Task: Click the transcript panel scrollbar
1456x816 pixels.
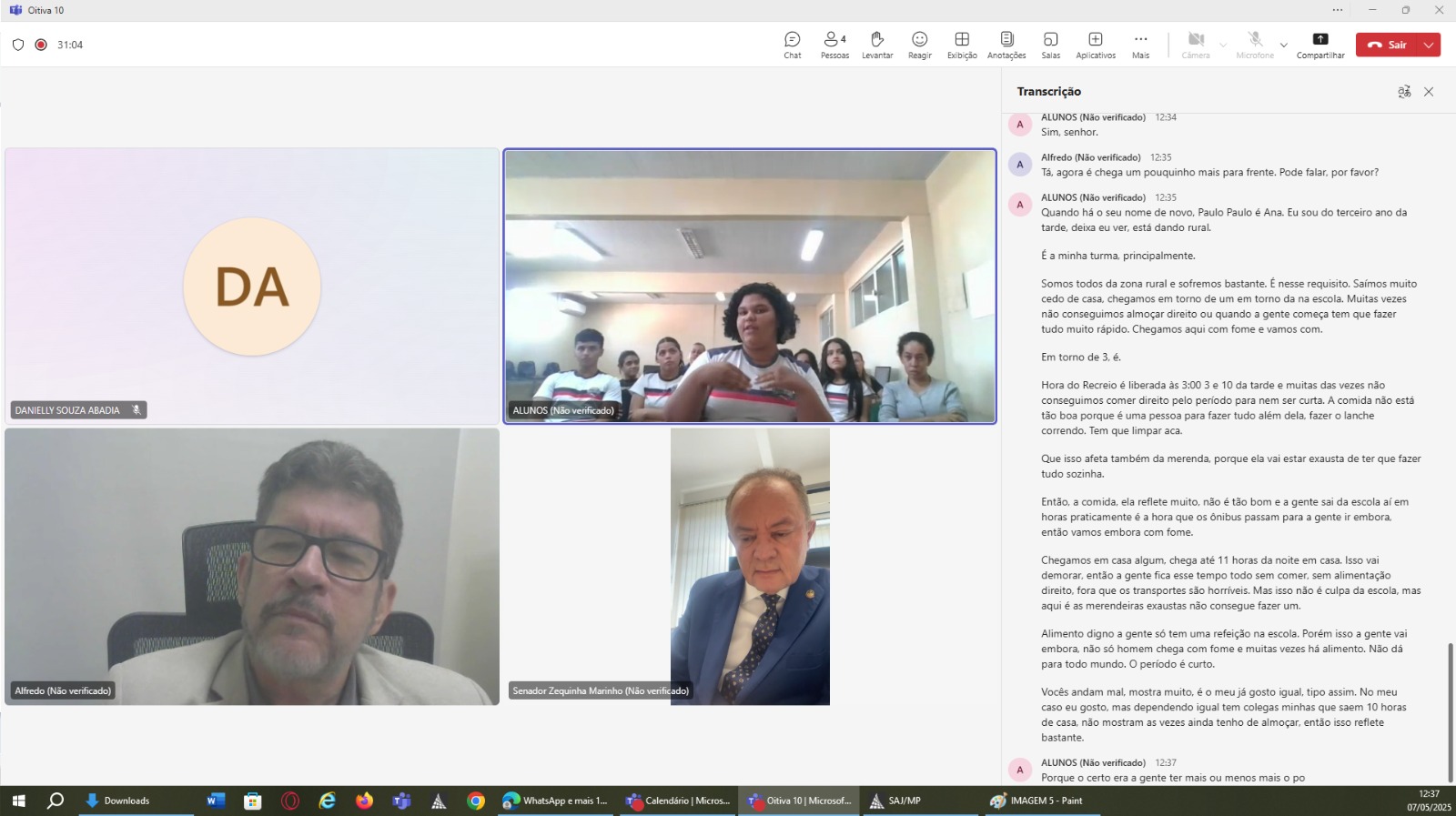Action: (1451, 712)
